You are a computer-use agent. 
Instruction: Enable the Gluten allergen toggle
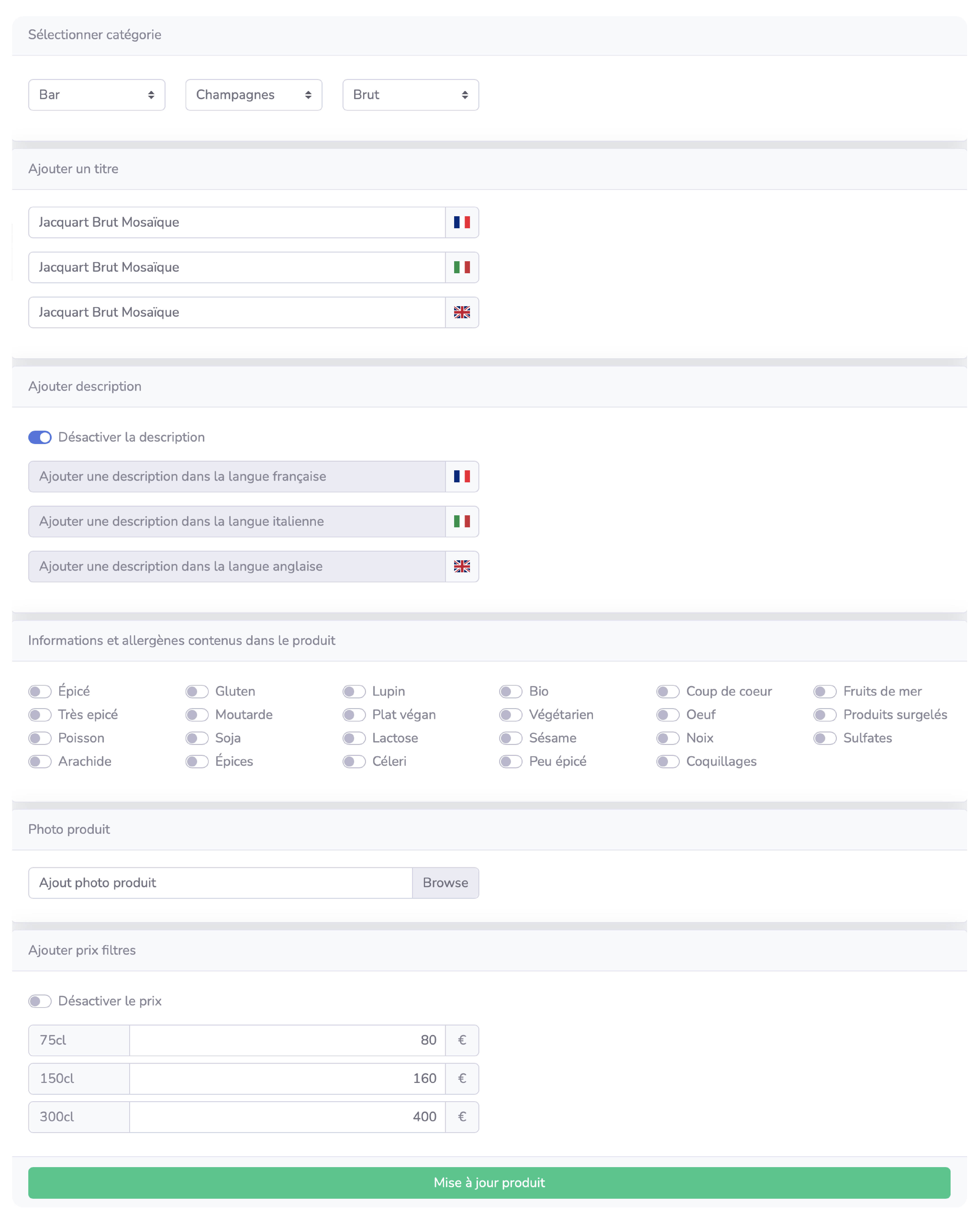click(x=197, y=691)
